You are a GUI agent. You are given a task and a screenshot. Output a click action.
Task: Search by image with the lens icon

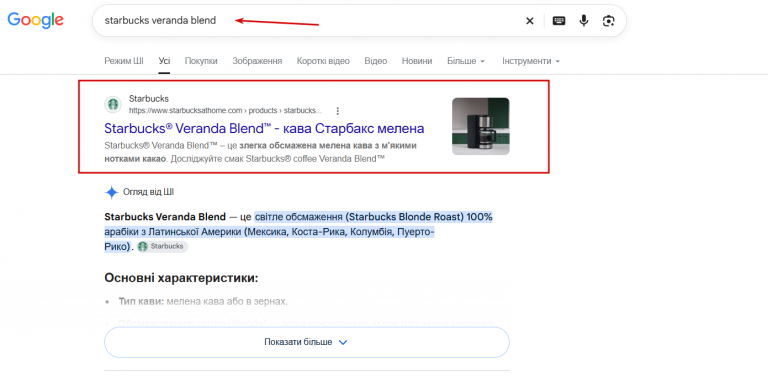pos(608,21)
